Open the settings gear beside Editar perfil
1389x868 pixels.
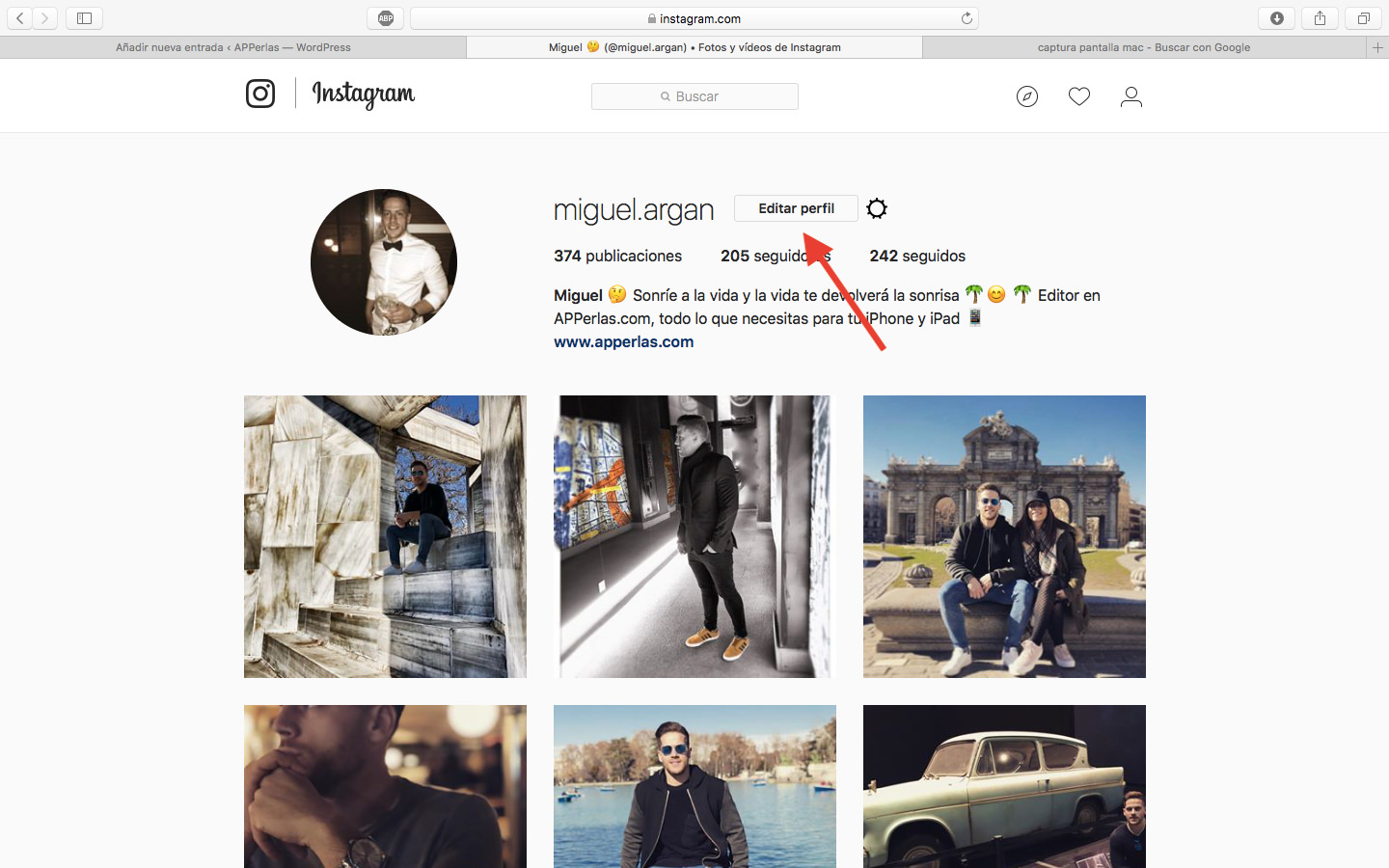(x=877, y=208)
